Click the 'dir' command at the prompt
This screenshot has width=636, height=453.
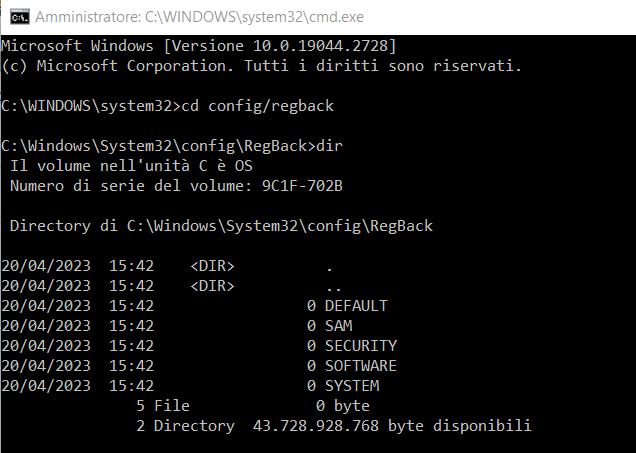coord(329,146)
